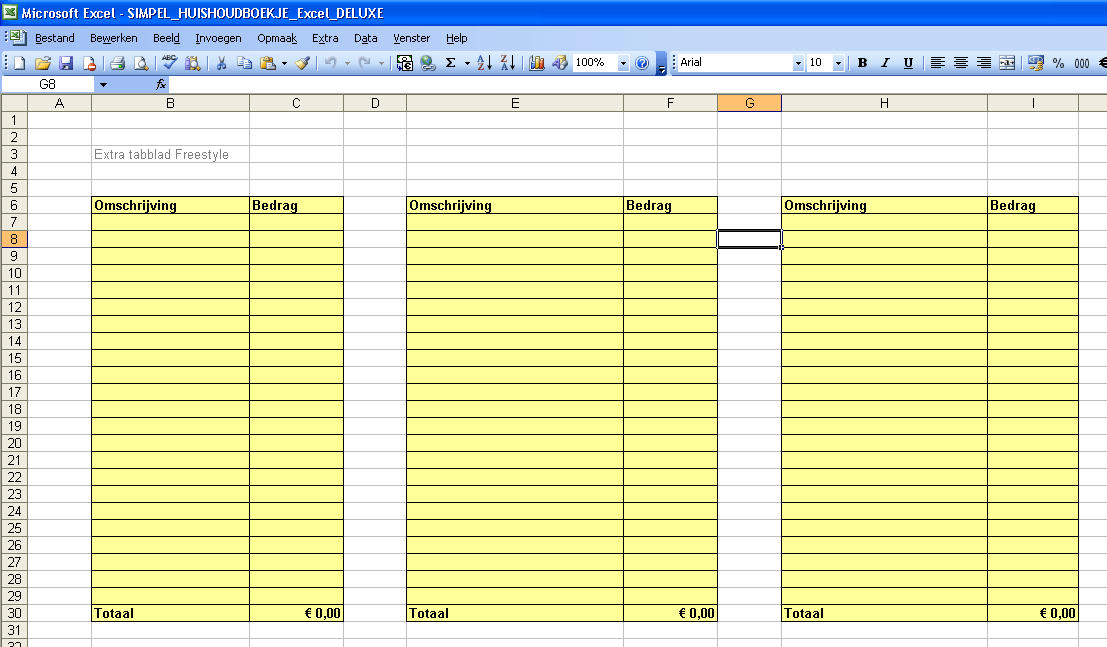Click the Spelling check ABC icon

click(x=169, y=63)
